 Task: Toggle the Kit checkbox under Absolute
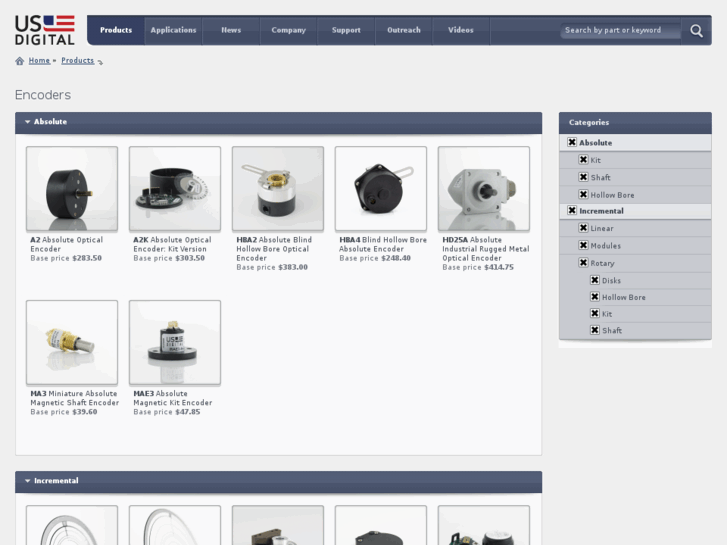(x=583, y=160)
